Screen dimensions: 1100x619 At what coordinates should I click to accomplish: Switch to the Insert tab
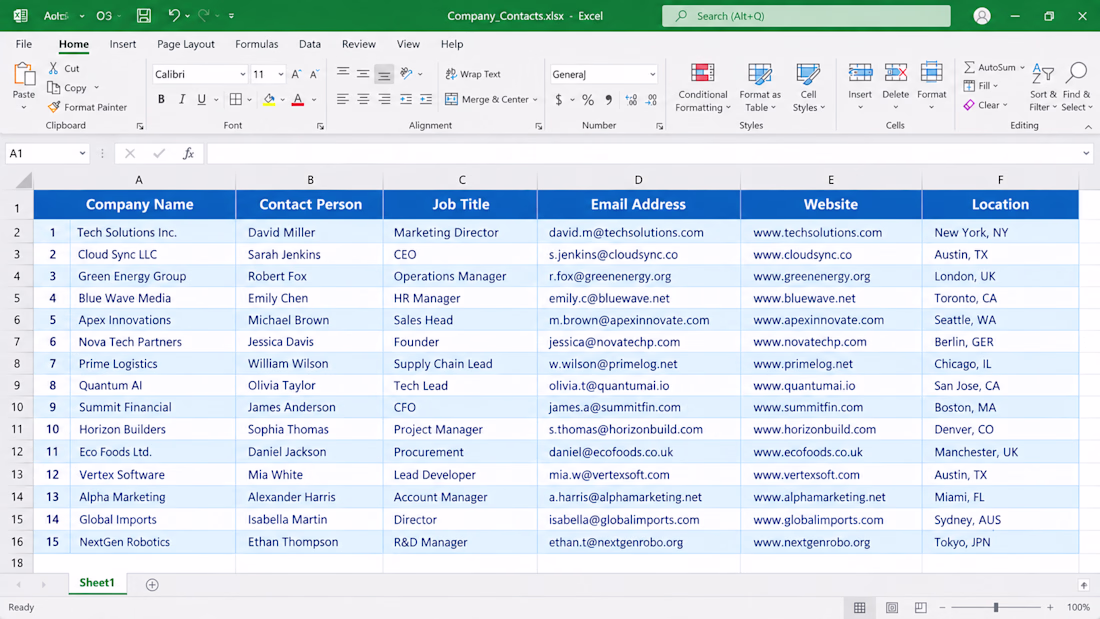(x=123, y=44)
